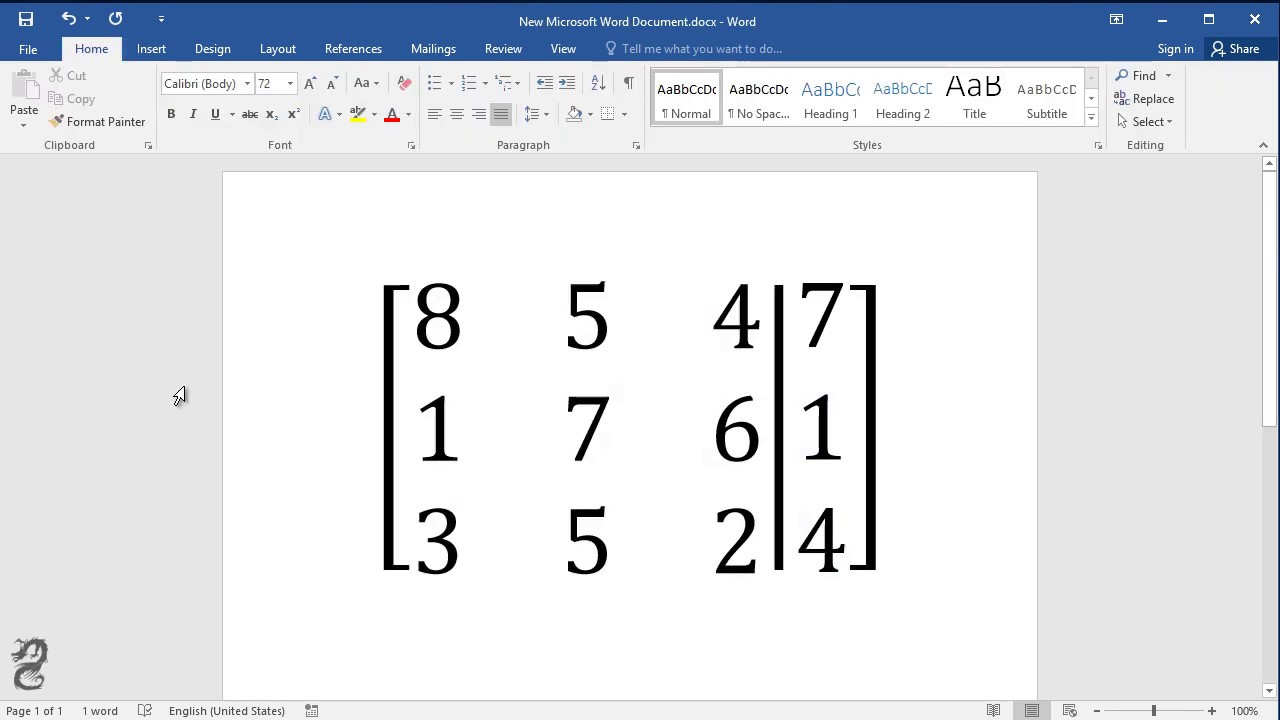Toggle justify alignment
The height and width of the screenshot is (720, 1280).
501,114
